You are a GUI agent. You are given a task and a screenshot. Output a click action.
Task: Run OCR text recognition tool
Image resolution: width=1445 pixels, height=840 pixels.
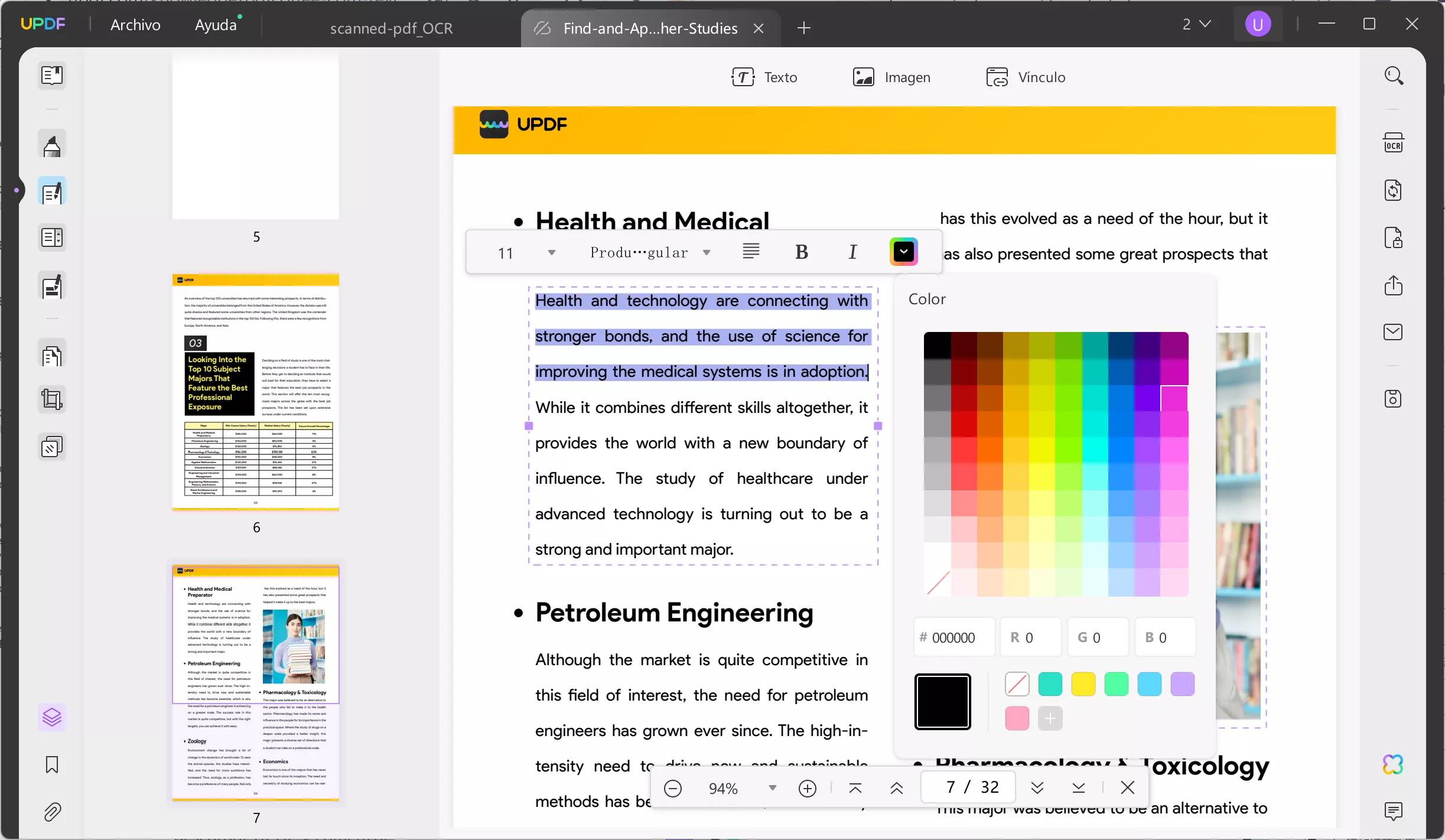click(x=1394, y=143)
